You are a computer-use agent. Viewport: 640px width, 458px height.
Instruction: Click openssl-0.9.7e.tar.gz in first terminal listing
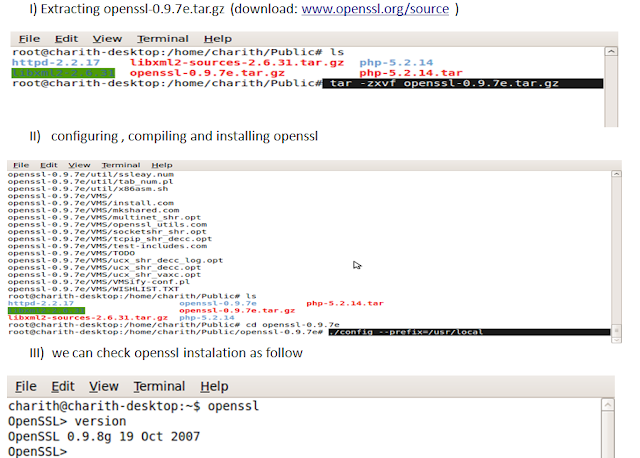click(207, 73)
